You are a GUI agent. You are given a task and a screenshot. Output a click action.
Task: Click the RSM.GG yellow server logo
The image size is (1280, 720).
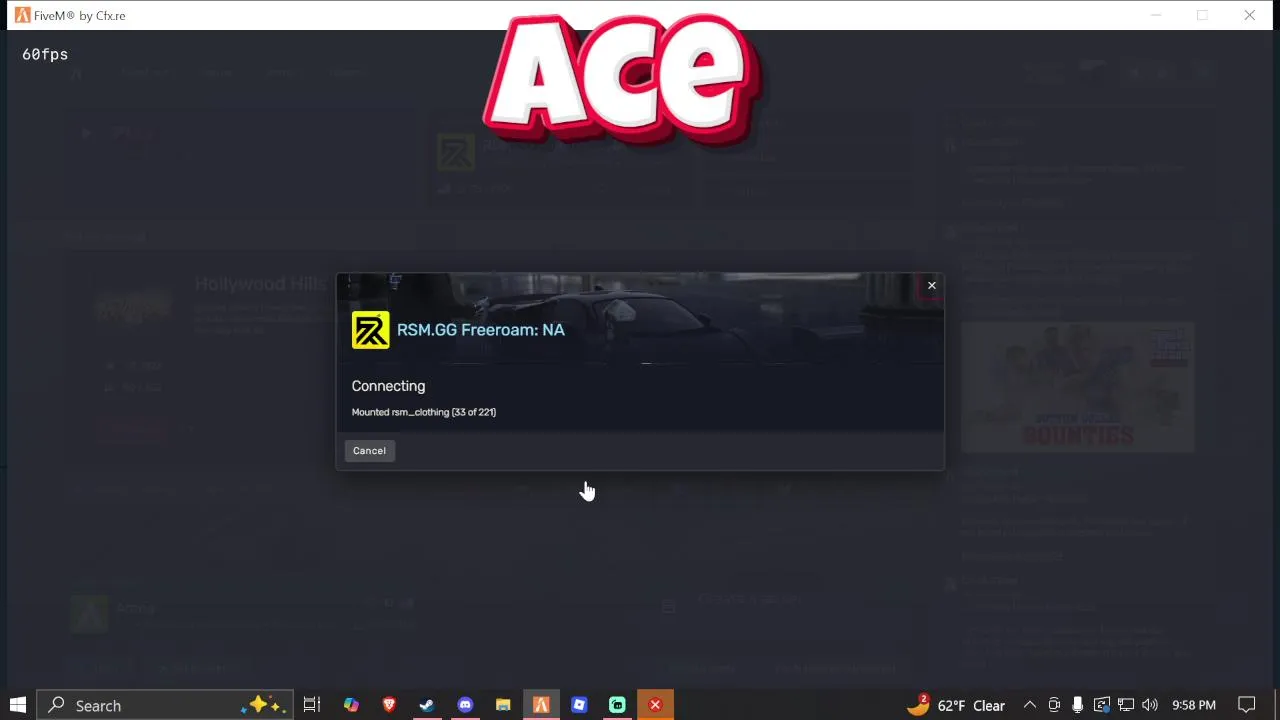(370, 330)
